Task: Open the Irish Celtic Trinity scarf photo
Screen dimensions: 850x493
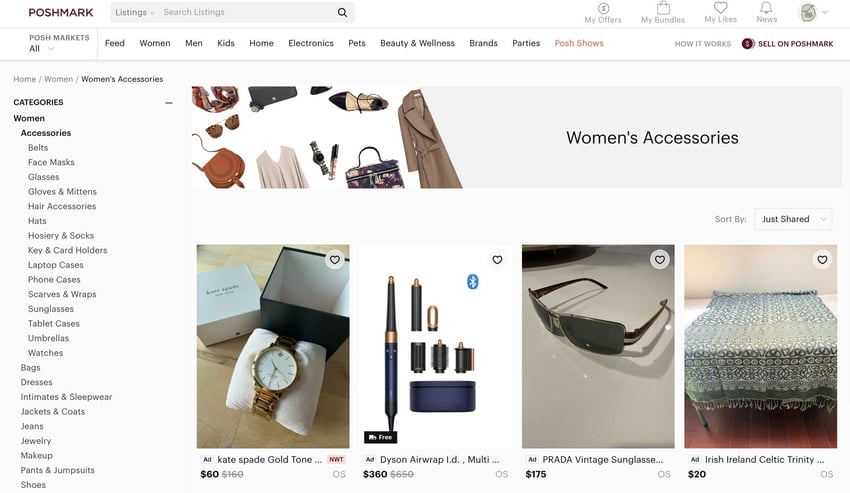Action: [761, 346]
